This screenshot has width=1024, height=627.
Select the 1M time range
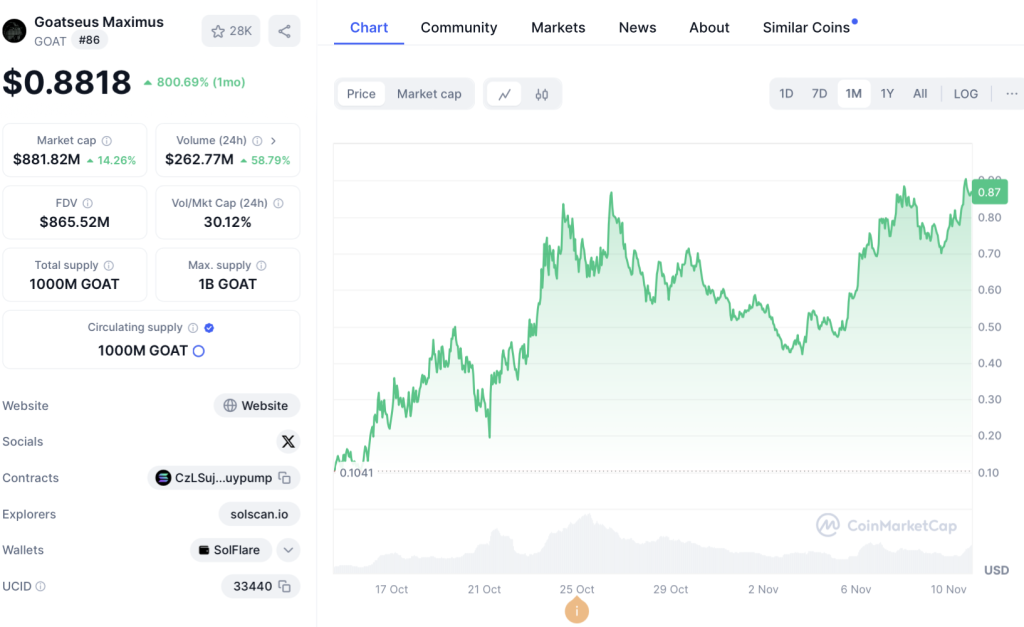(x=854, y=93)
